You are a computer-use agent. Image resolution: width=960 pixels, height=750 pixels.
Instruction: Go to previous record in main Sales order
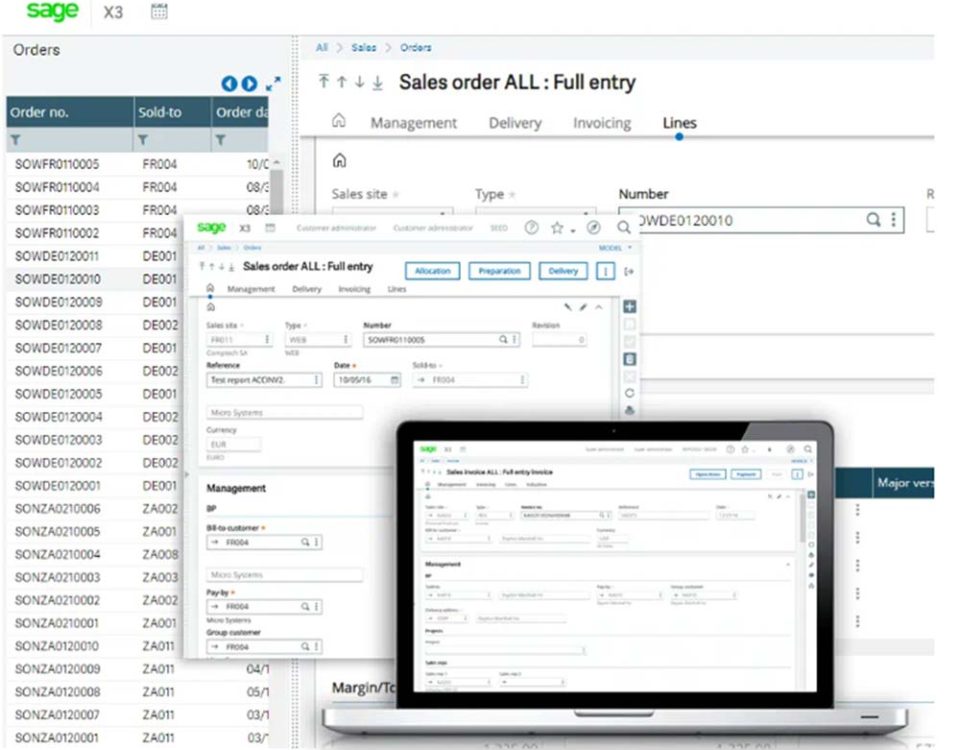pyautogui.click(x=342, y=81)
